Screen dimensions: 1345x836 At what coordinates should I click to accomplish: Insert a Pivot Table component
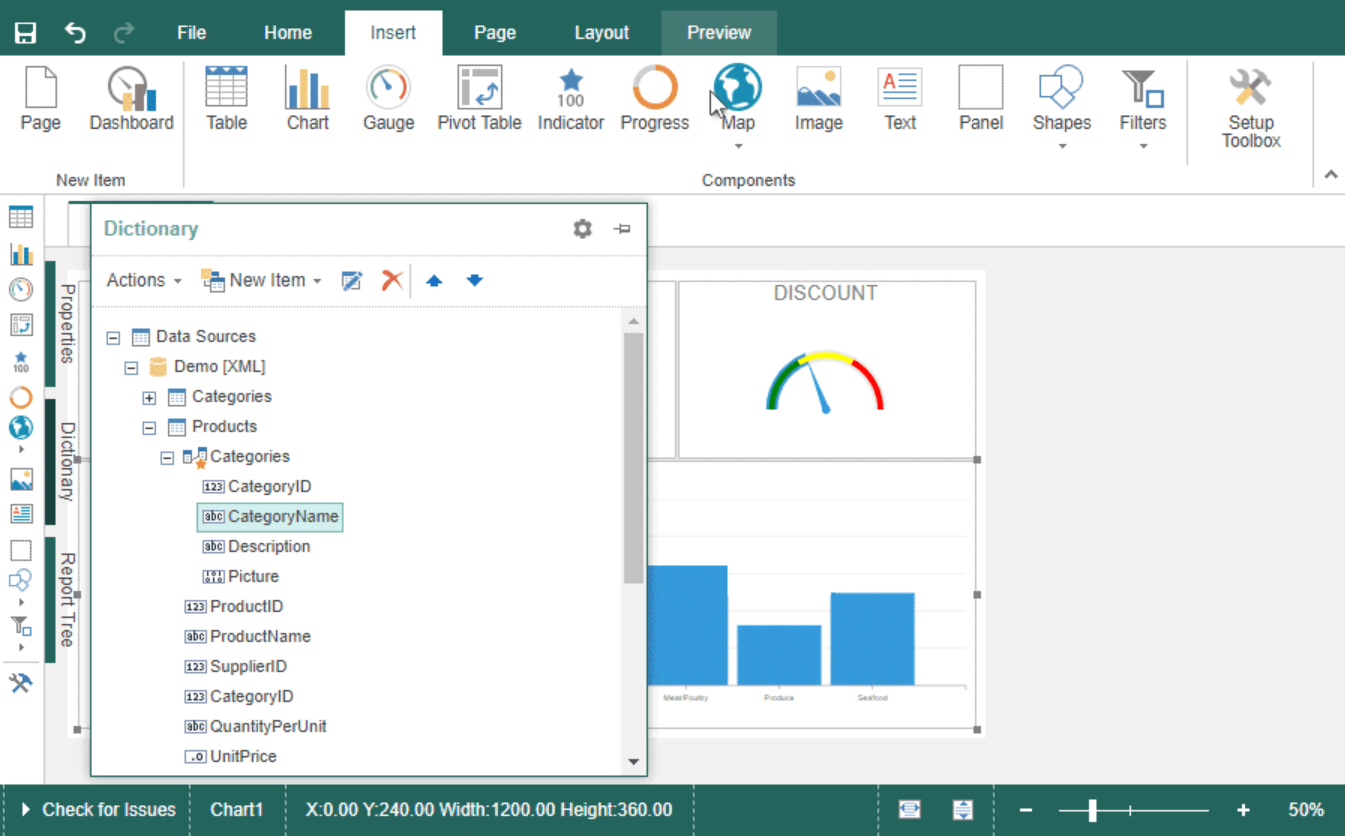[479, 100]
